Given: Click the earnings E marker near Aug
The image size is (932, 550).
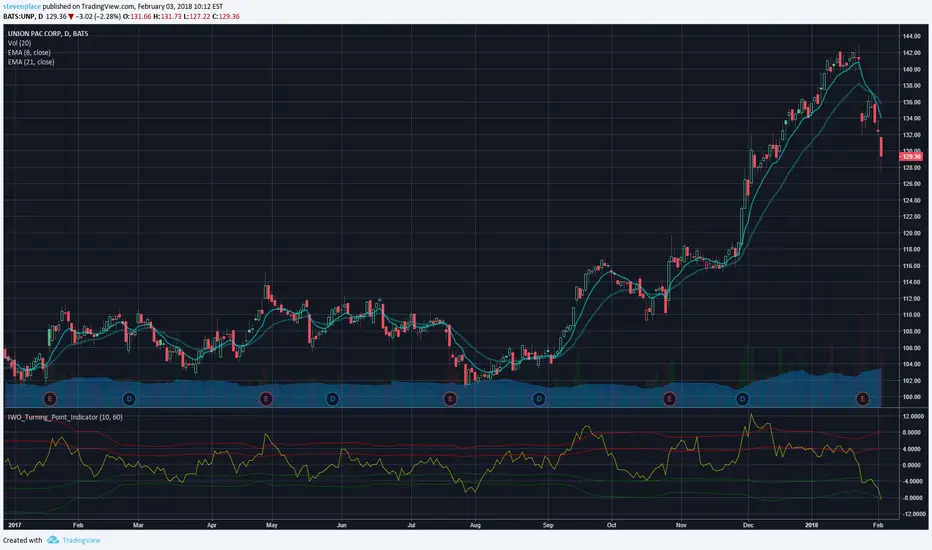Looking at the screenshot, I should (451, 399).
